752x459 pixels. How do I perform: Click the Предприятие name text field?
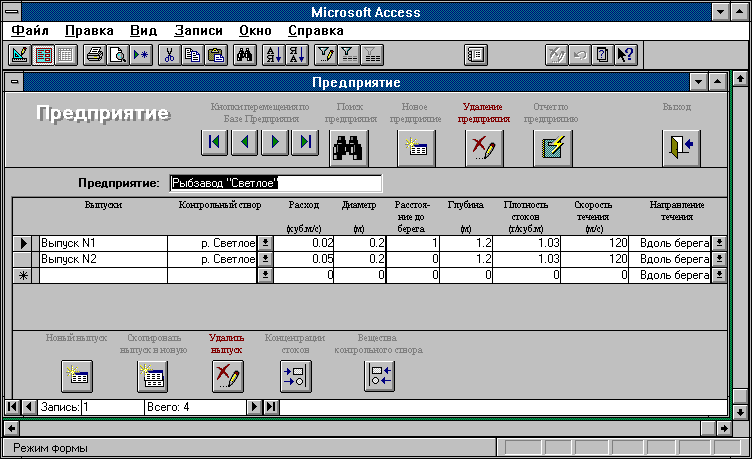coord(275,184)
